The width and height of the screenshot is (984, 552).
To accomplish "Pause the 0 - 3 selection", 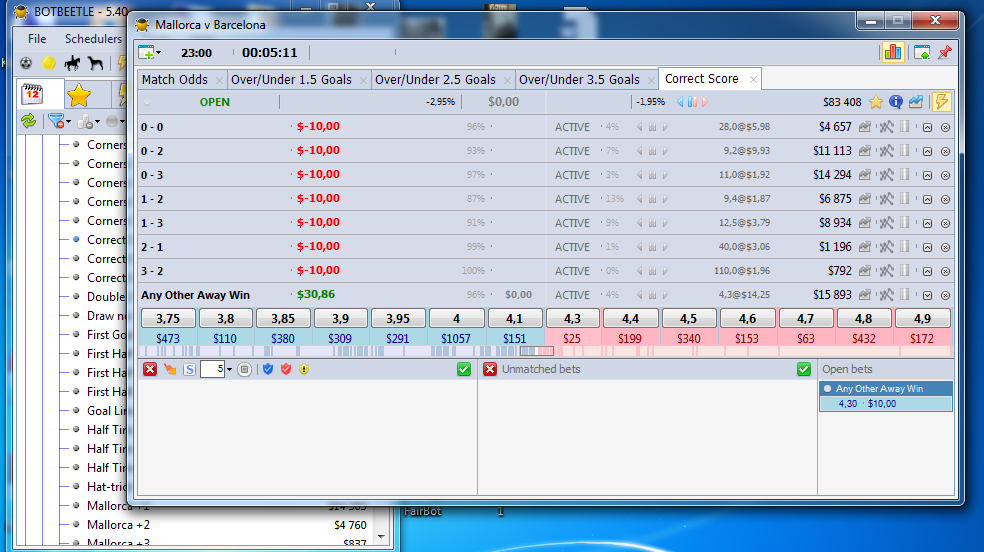I will tap(652, 175).
